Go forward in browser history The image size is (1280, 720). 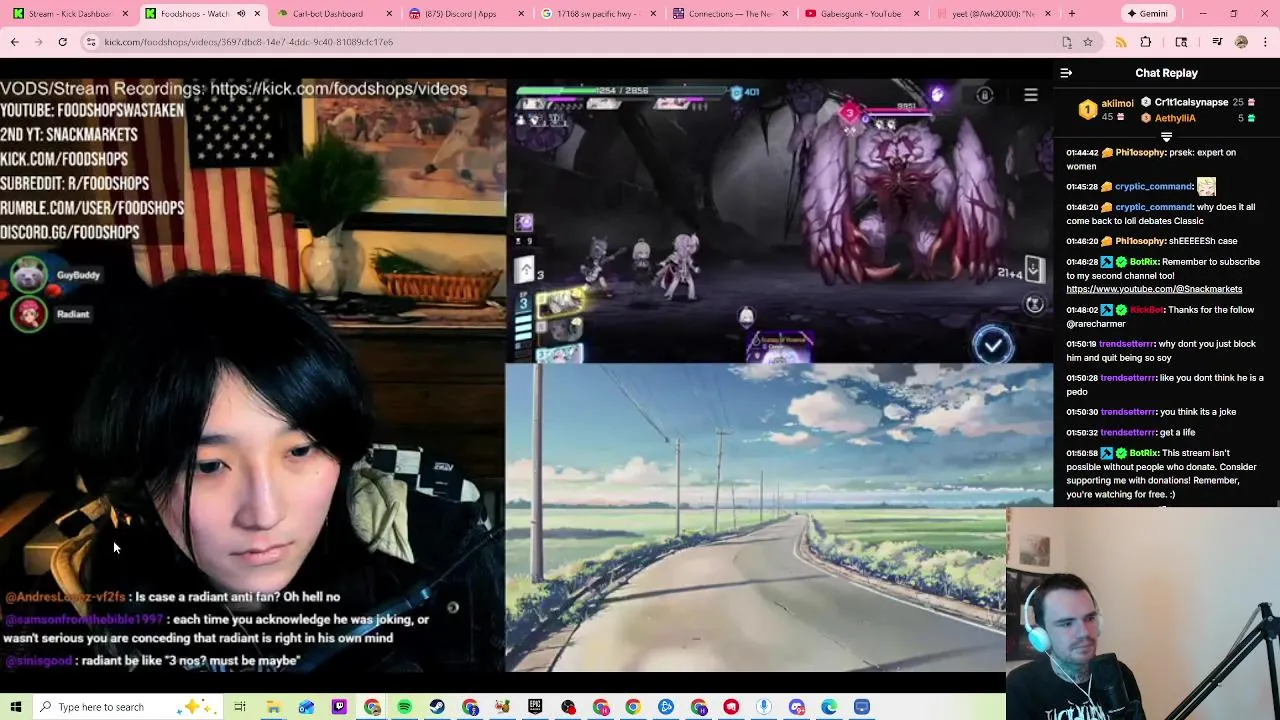point(38,42)
